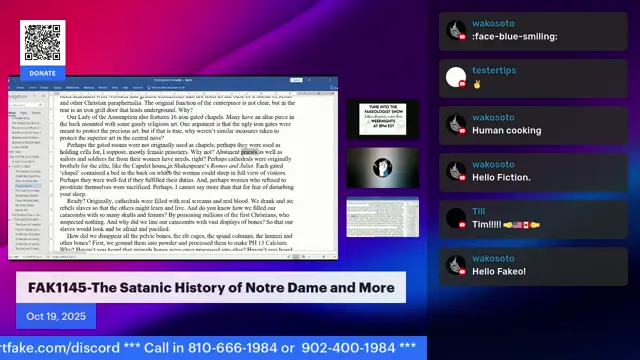Click the ticker 'Call in 810-666-1984' text
The image size is (640, 360).
pyautogui.click(x=211, y=348)
